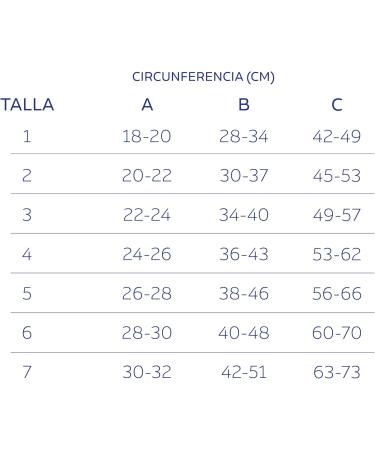The width and height of the screenshot is (375, 450).
Task: Click column header B
Action: tap(244, 105)
